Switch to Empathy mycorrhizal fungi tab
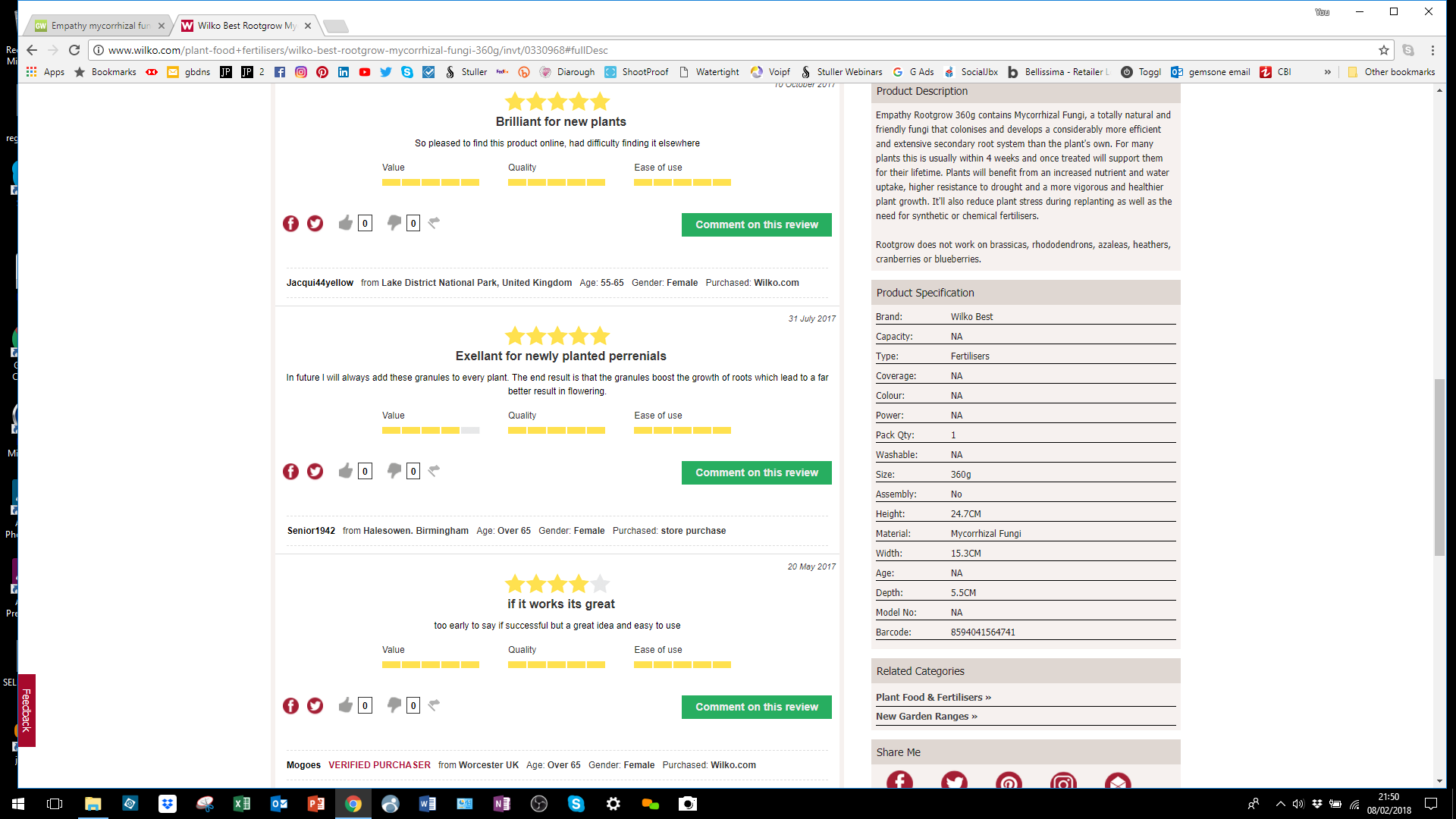 (99, 26)
